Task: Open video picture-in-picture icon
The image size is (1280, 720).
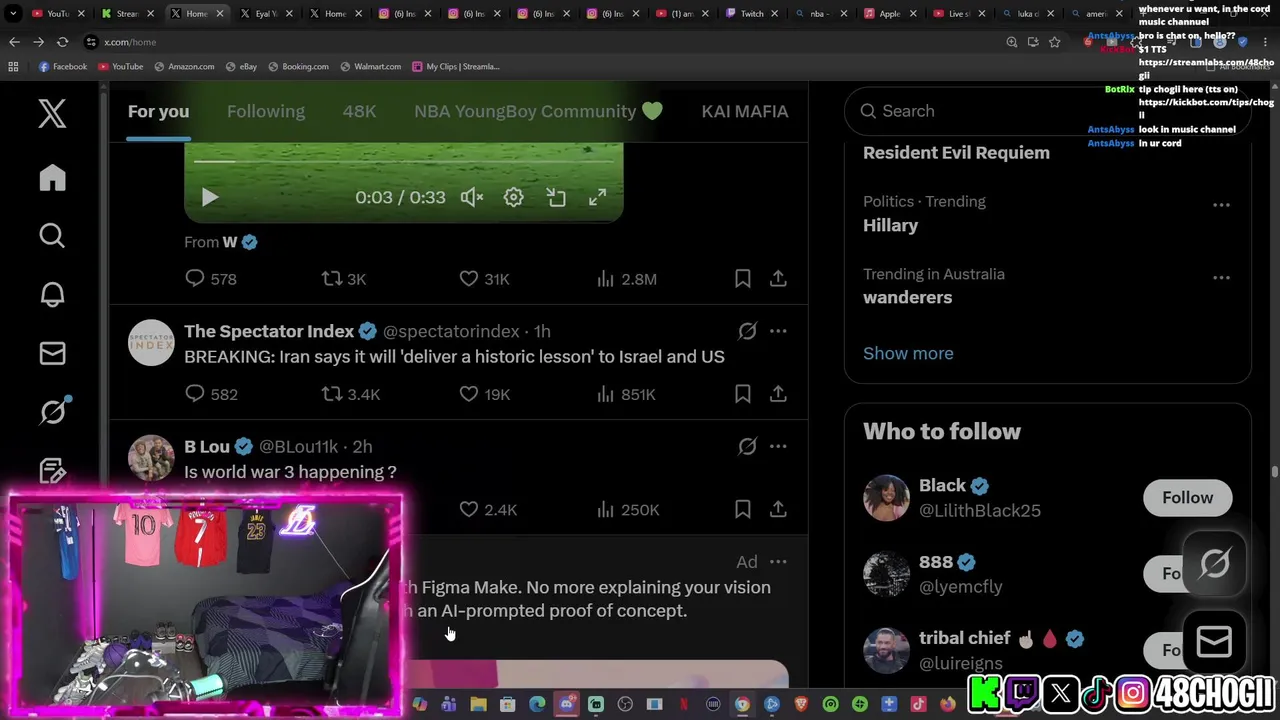Action: tap(556, 197)
